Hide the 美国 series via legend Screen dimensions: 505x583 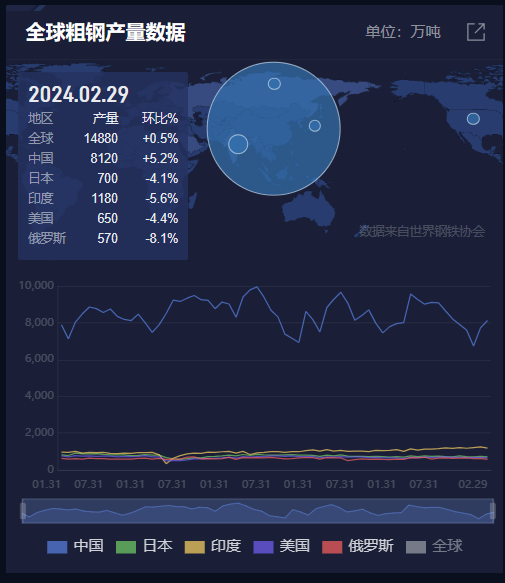click(x=282, y=546)
